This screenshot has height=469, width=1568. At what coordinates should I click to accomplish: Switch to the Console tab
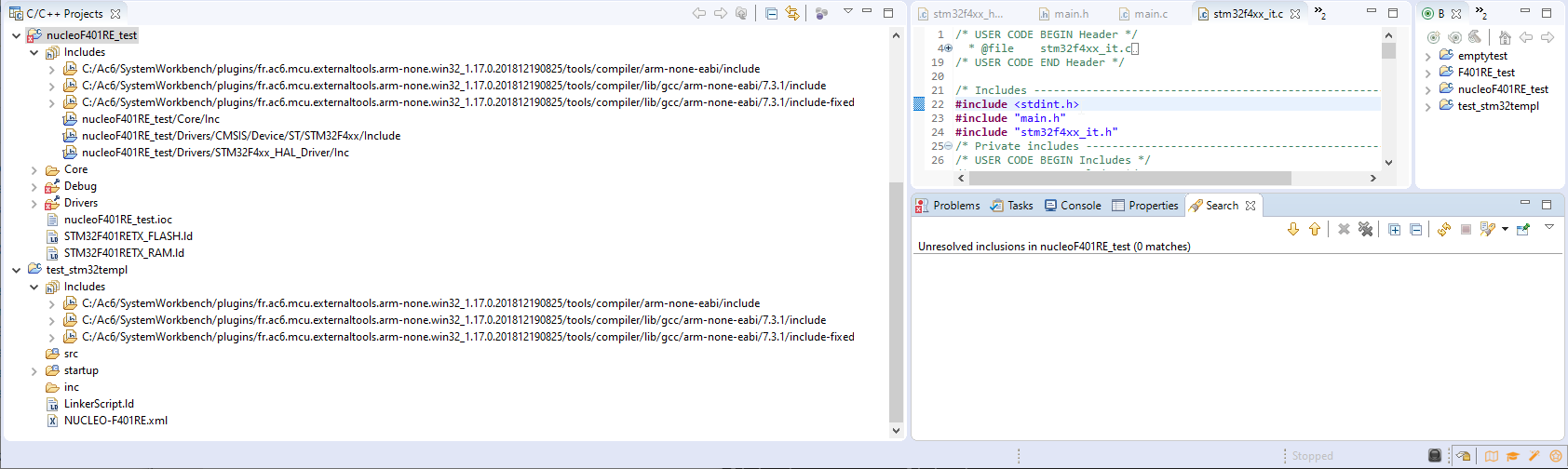click(1073, 206)
